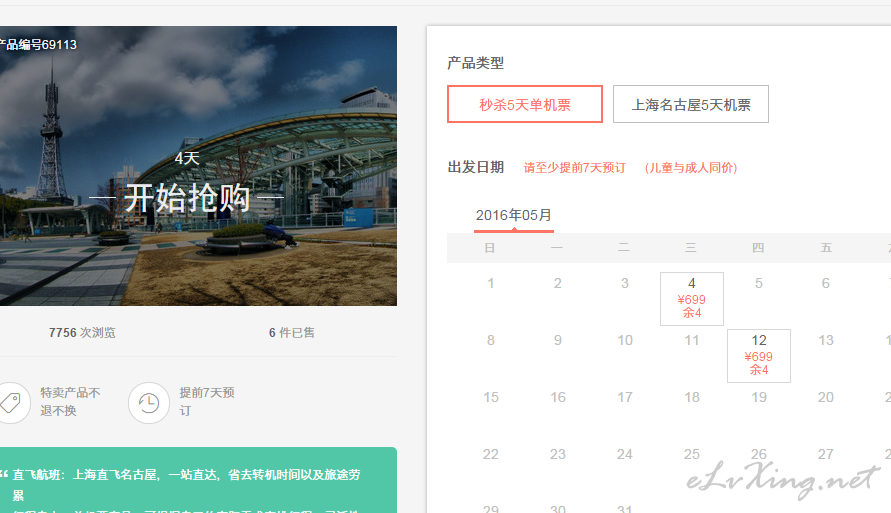The width and height of the screenshot is (891, 513).
Task: Click the (儿童与成人同价) notice
Action: tap(690, 168)
